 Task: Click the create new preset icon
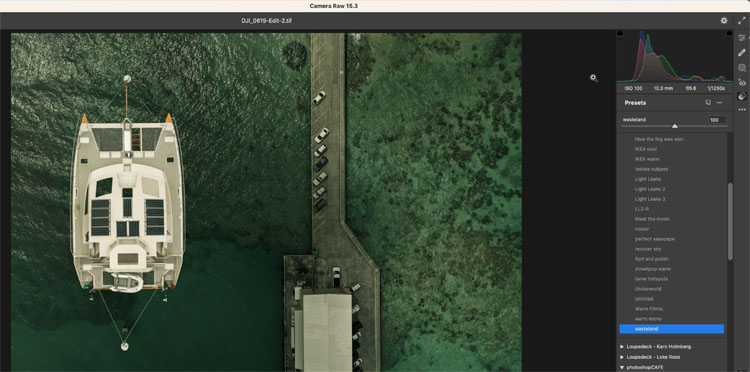coord(708,103)
